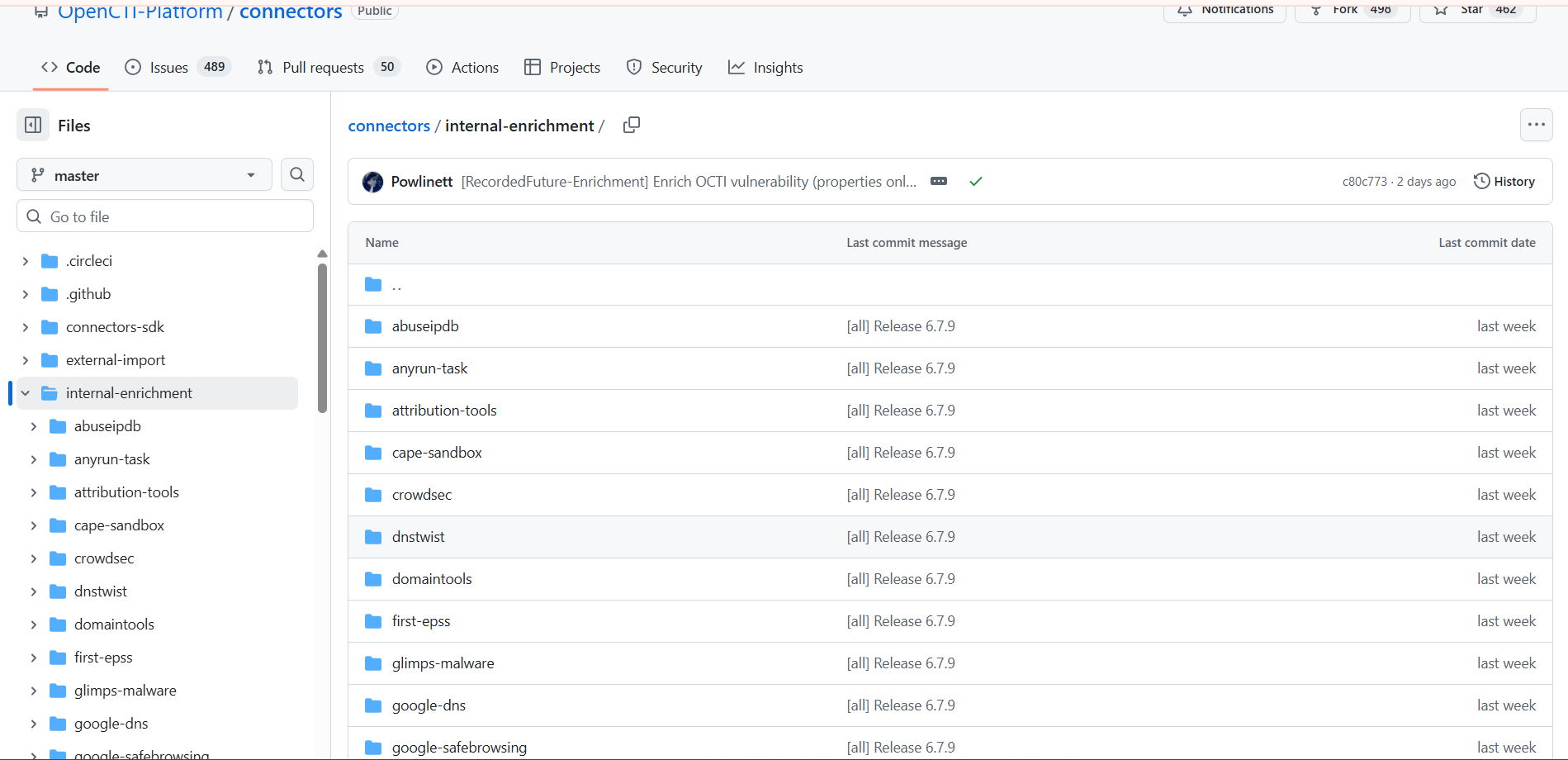Open the Powlinett author link

point(422,182)
